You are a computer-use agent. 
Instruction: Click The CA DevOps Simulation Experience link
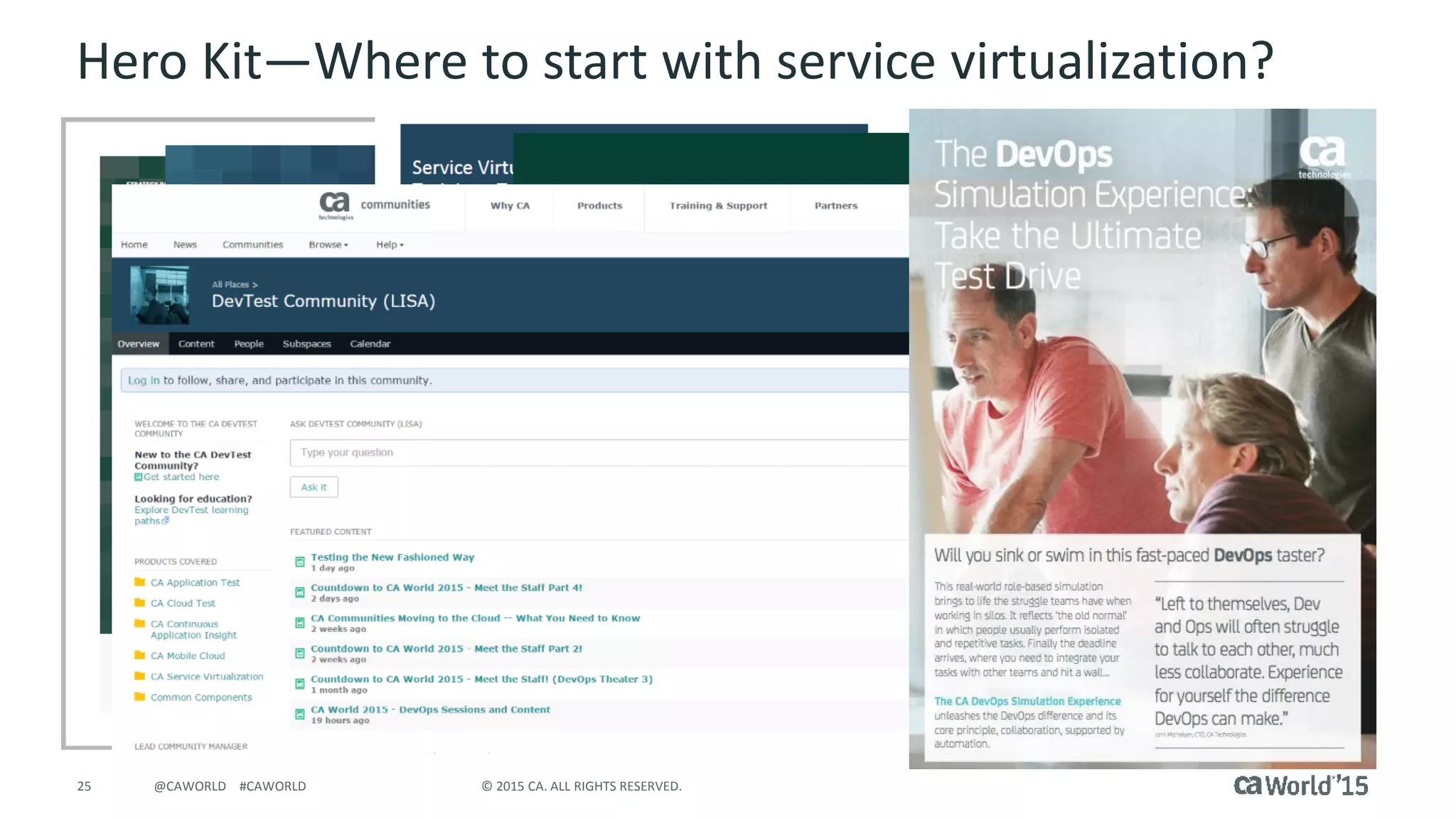1027,701
